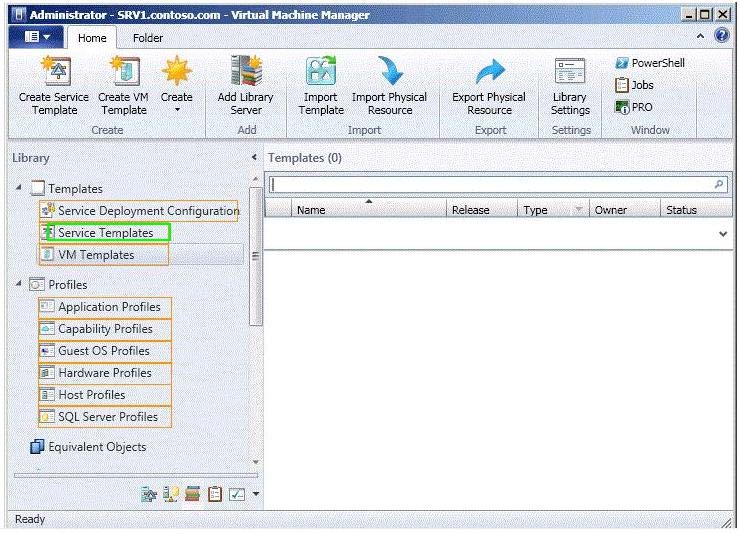This screenshot has height=534, width=740.
Task: Open the Jobs window
Action: (x=634, y=85)
